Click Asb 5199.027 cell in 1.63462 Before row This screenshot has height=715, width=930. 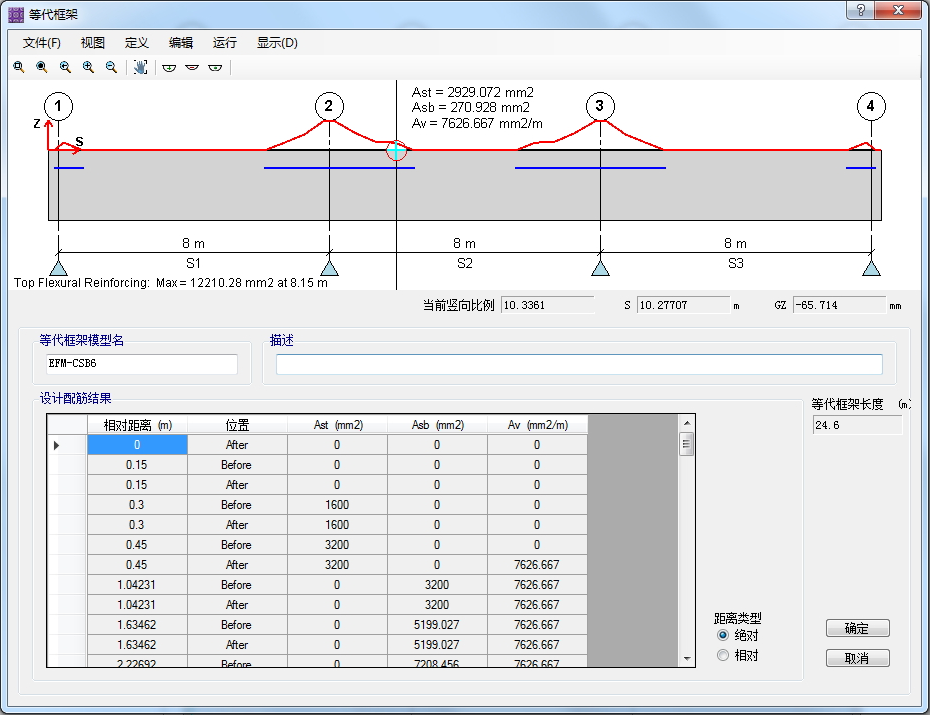click(x=437, y=625)
